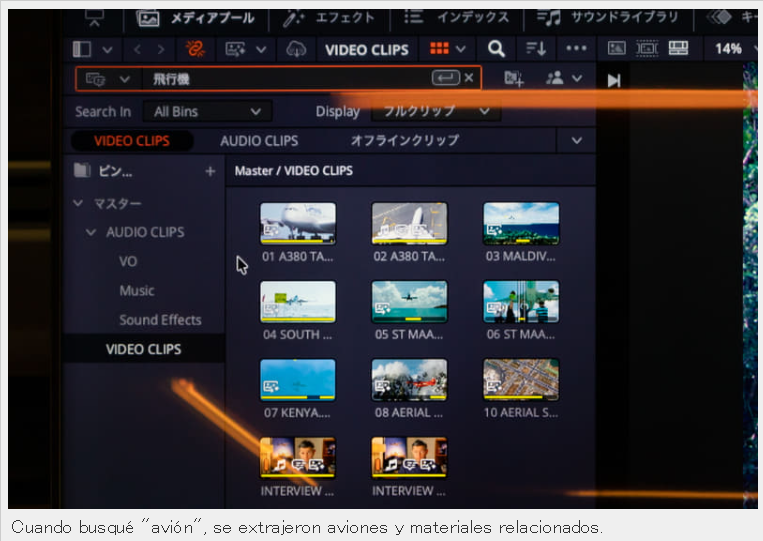Open the sort order icon
The height and width of the screenshot is (541, 763).
[536, 48]
